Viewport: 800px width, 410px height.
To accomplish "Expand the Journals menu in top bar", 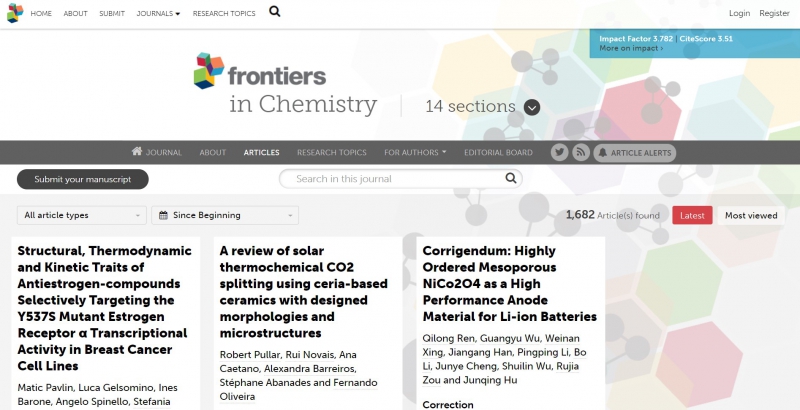I will [158, 13].
